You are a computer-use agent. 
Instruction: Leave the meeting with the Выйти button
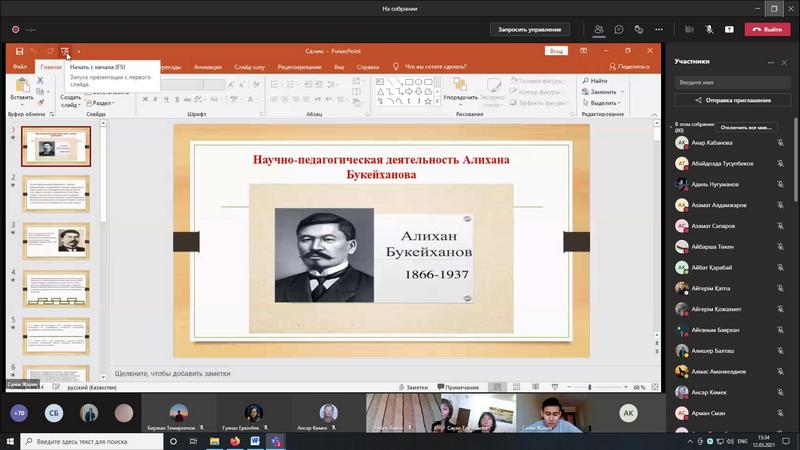[x=767, y=30]
